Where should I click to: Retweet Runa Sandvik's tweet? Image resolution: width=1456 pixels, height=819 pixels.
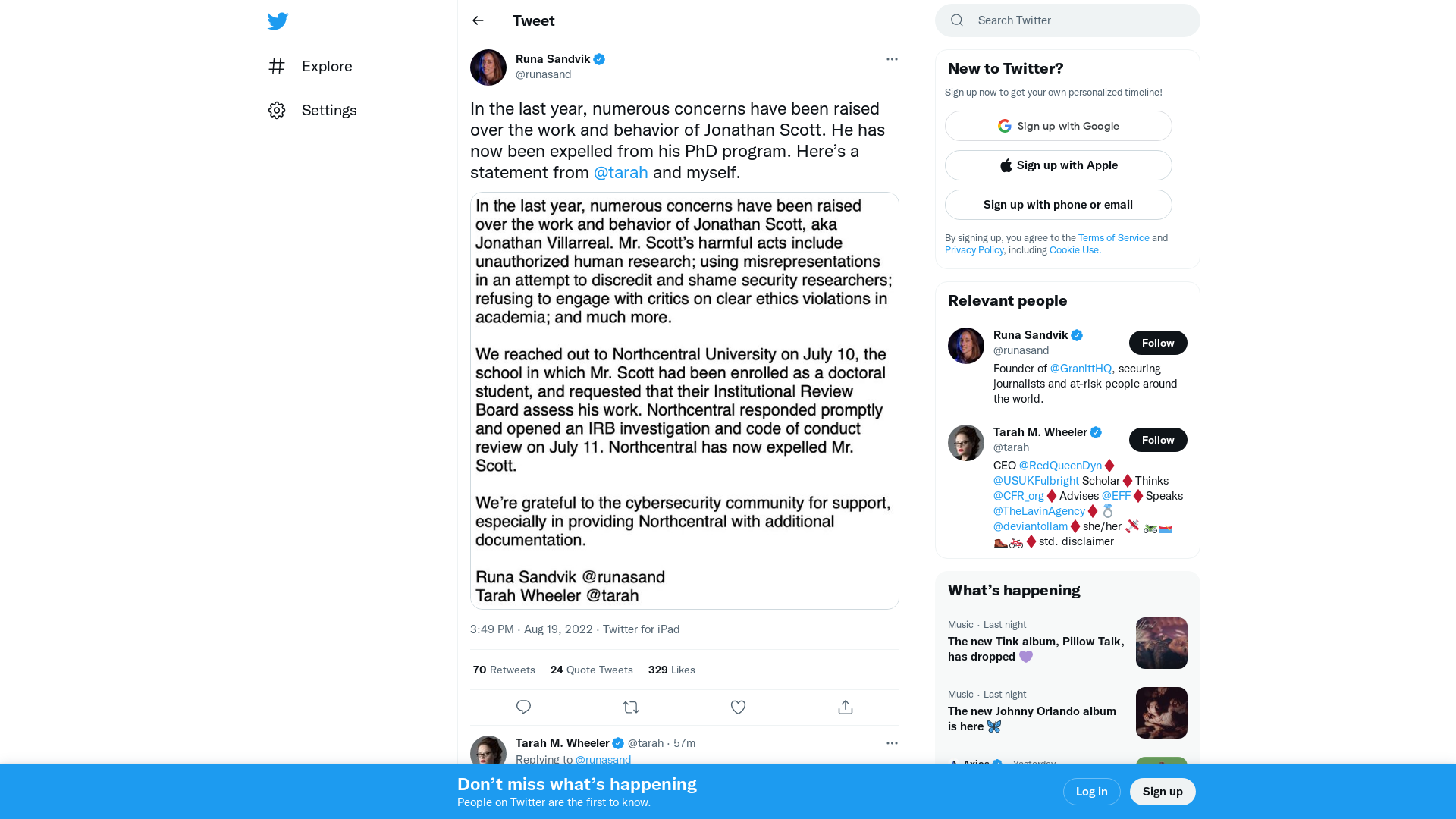(x=630, y=707)
